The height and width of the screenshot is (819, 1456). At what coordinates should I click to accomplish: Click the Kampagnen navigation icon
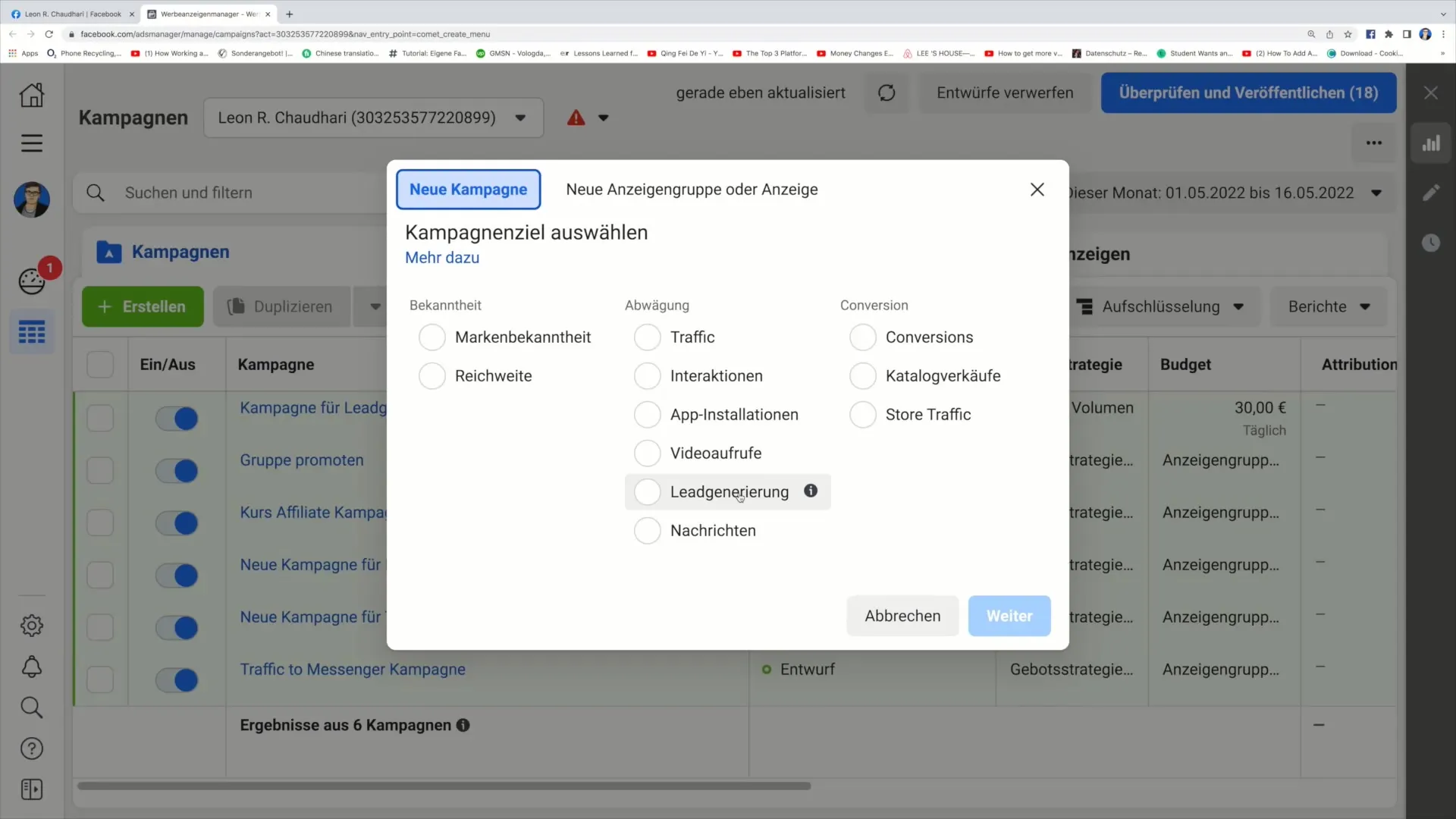coord(32,332)
